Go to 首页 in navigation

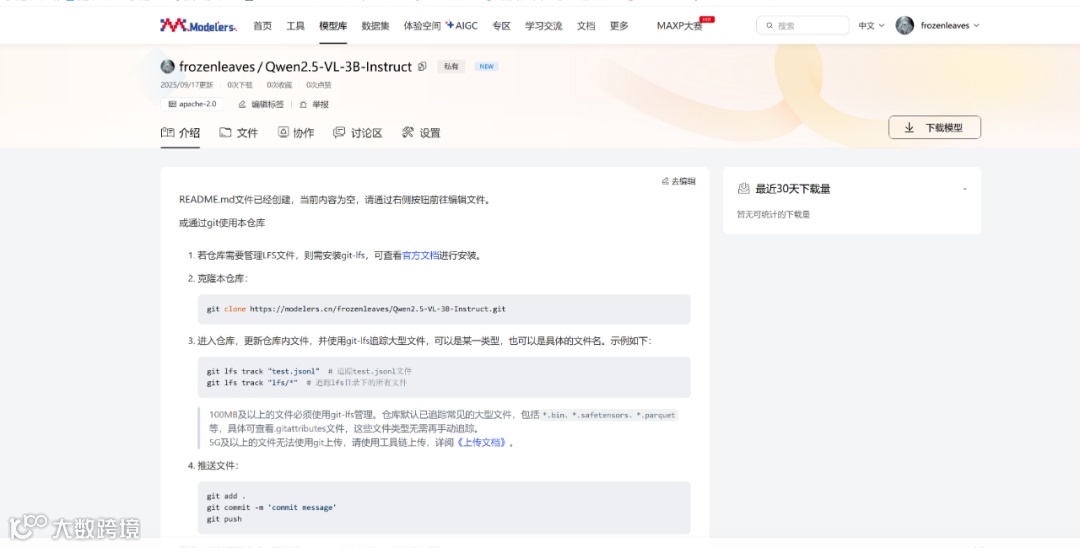pos(262,25)
